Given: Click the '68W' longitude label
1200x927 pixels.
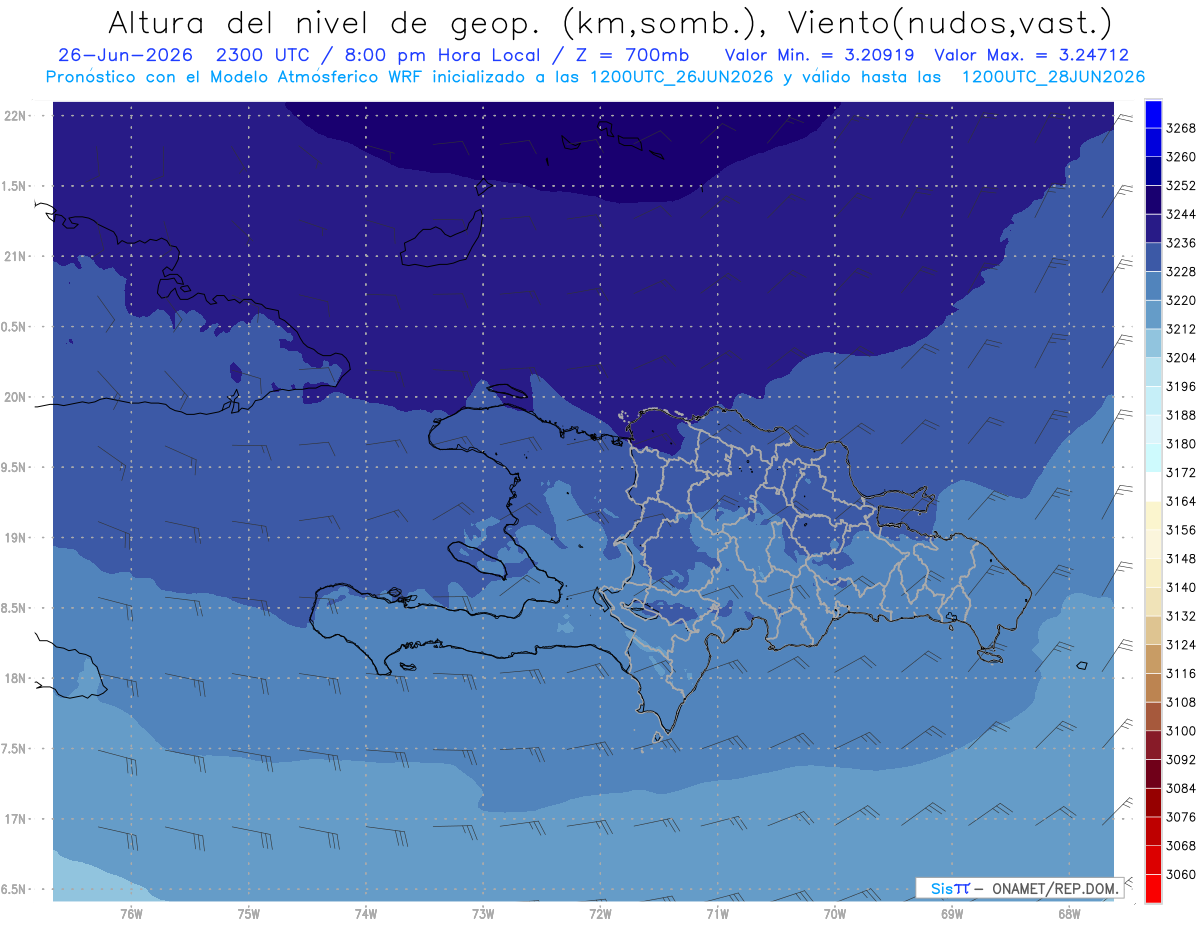Looking at the screenshot, I should click(1069, 914).
